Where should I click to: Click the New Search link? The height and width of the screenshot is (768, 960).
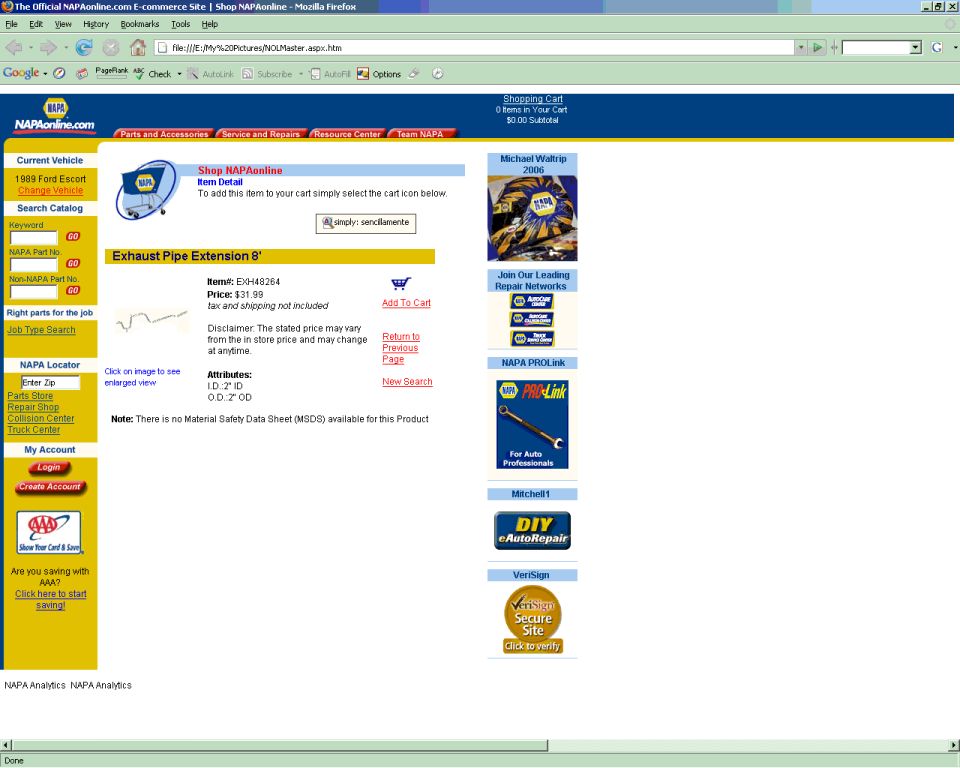pos(407,382)
